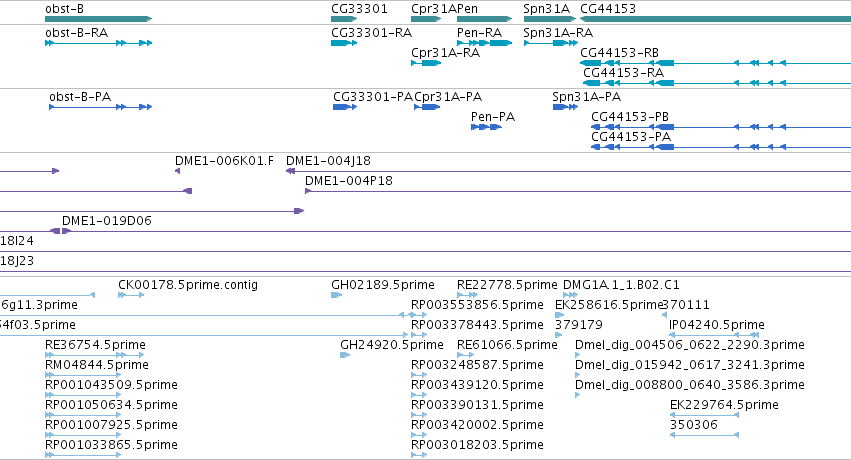
Task: Click the Pen-PA protein label
Action: click(x=493, y=117)
